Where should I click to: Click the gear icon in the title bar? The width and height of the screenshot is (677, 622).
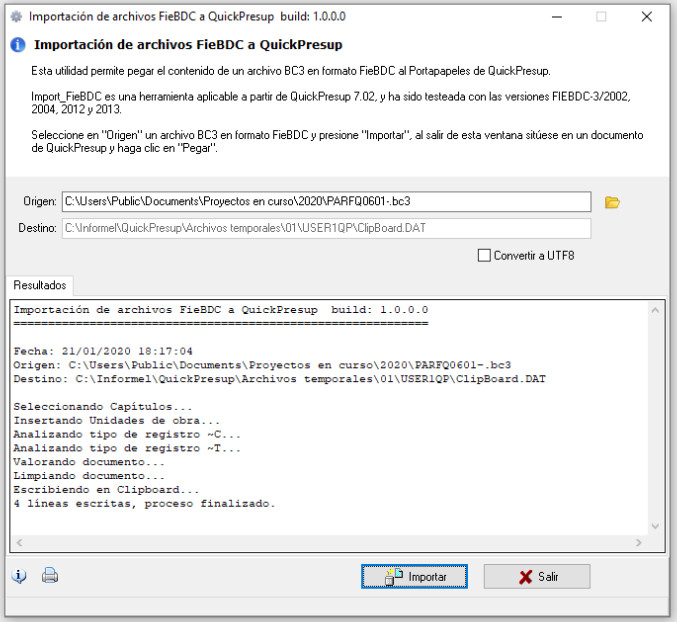tap(16, 16)
